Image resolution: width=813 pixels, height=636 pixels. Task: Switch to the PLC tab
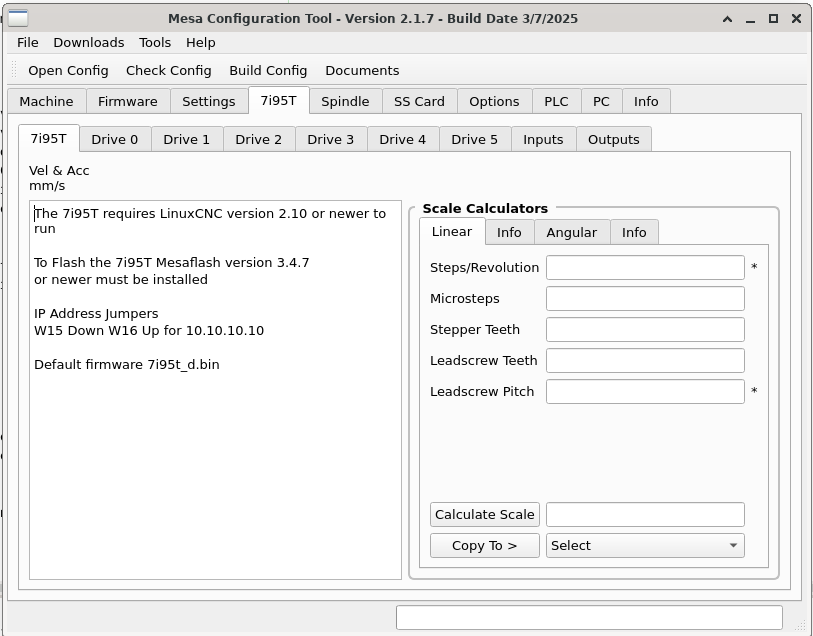click(556, 101)
